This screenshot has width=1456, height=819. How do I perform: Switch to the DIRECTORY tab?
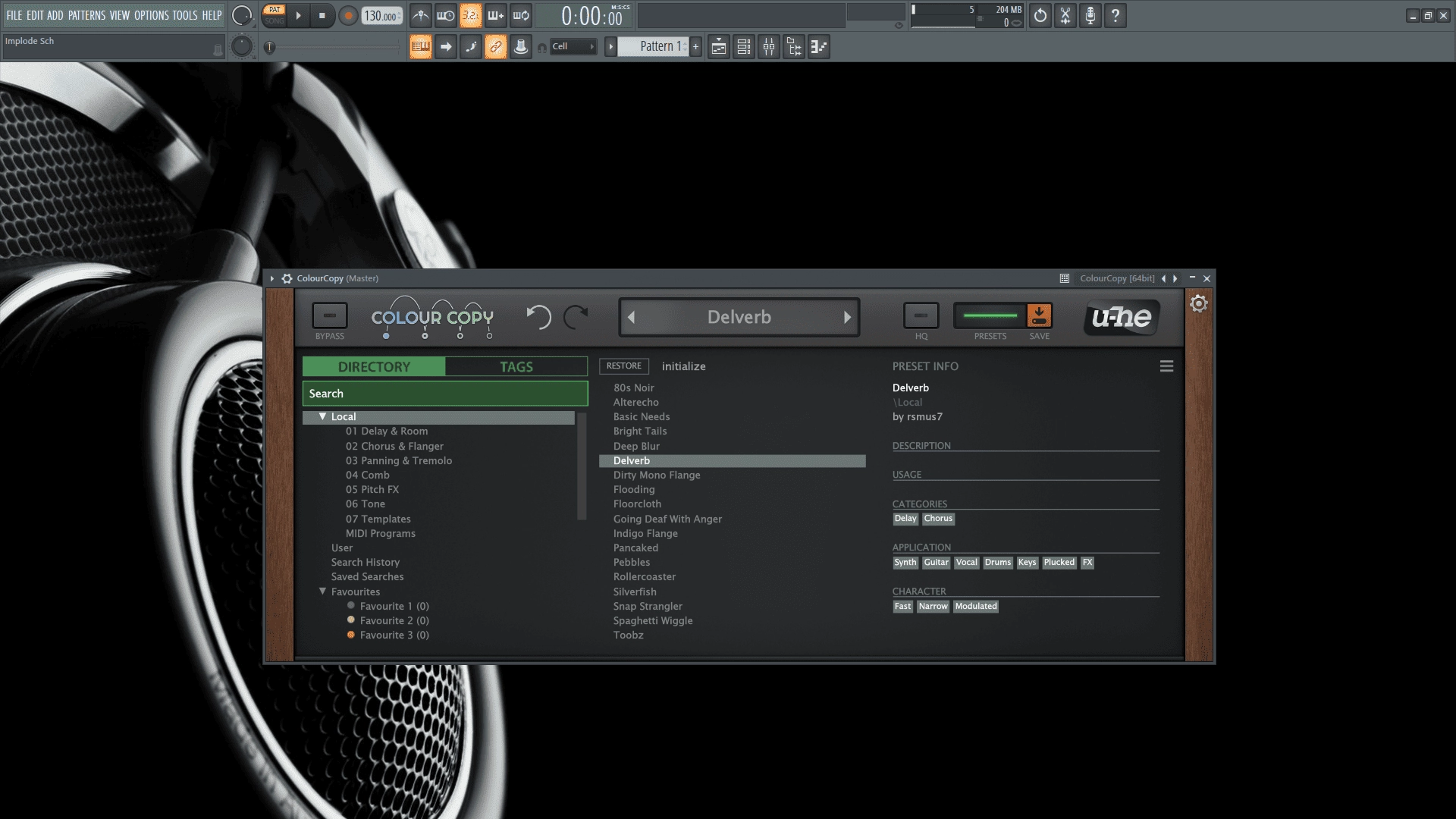[x=374, y=366]
